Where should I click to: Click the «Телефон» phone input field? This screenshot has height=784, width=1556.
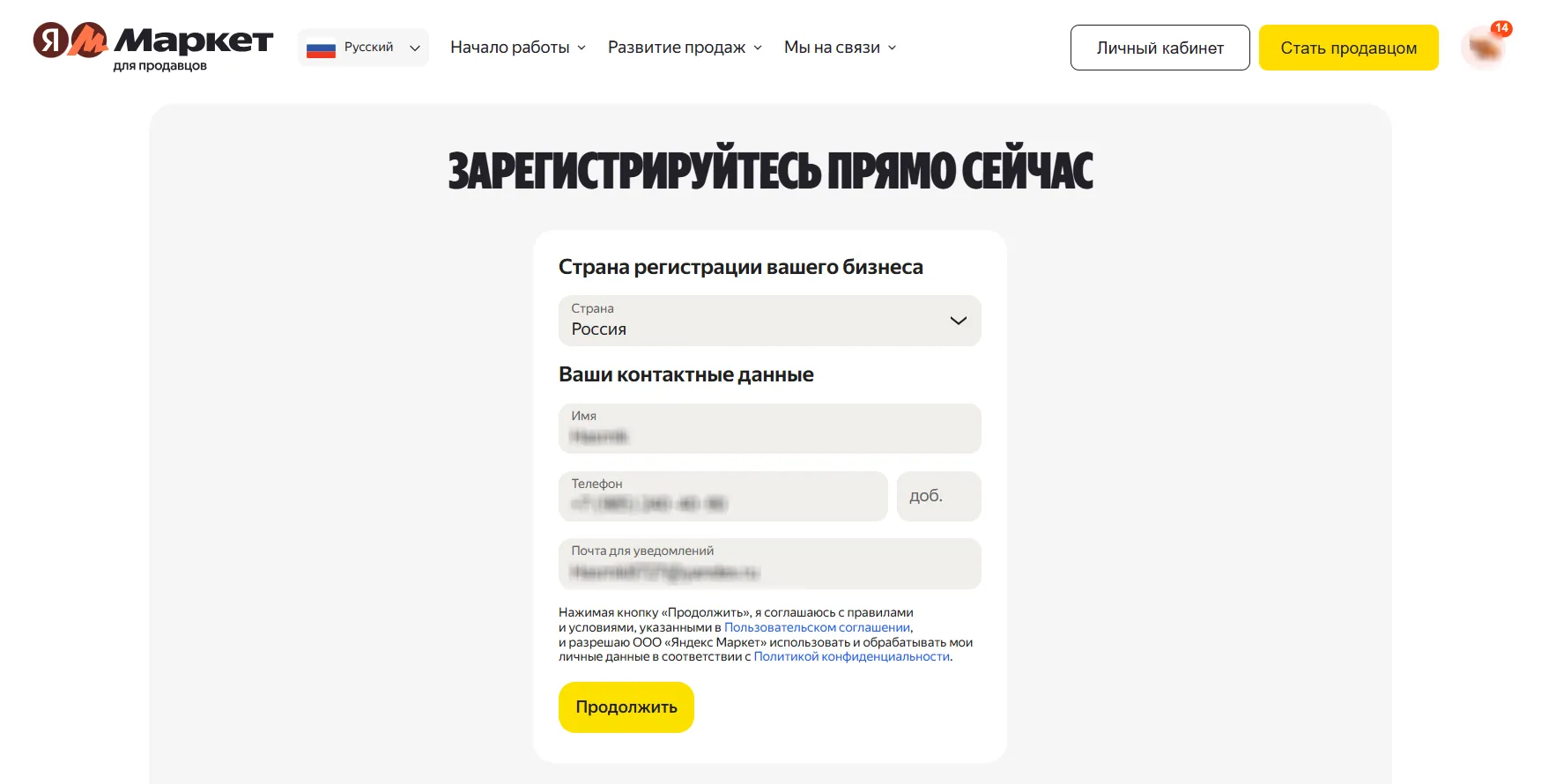722,497
